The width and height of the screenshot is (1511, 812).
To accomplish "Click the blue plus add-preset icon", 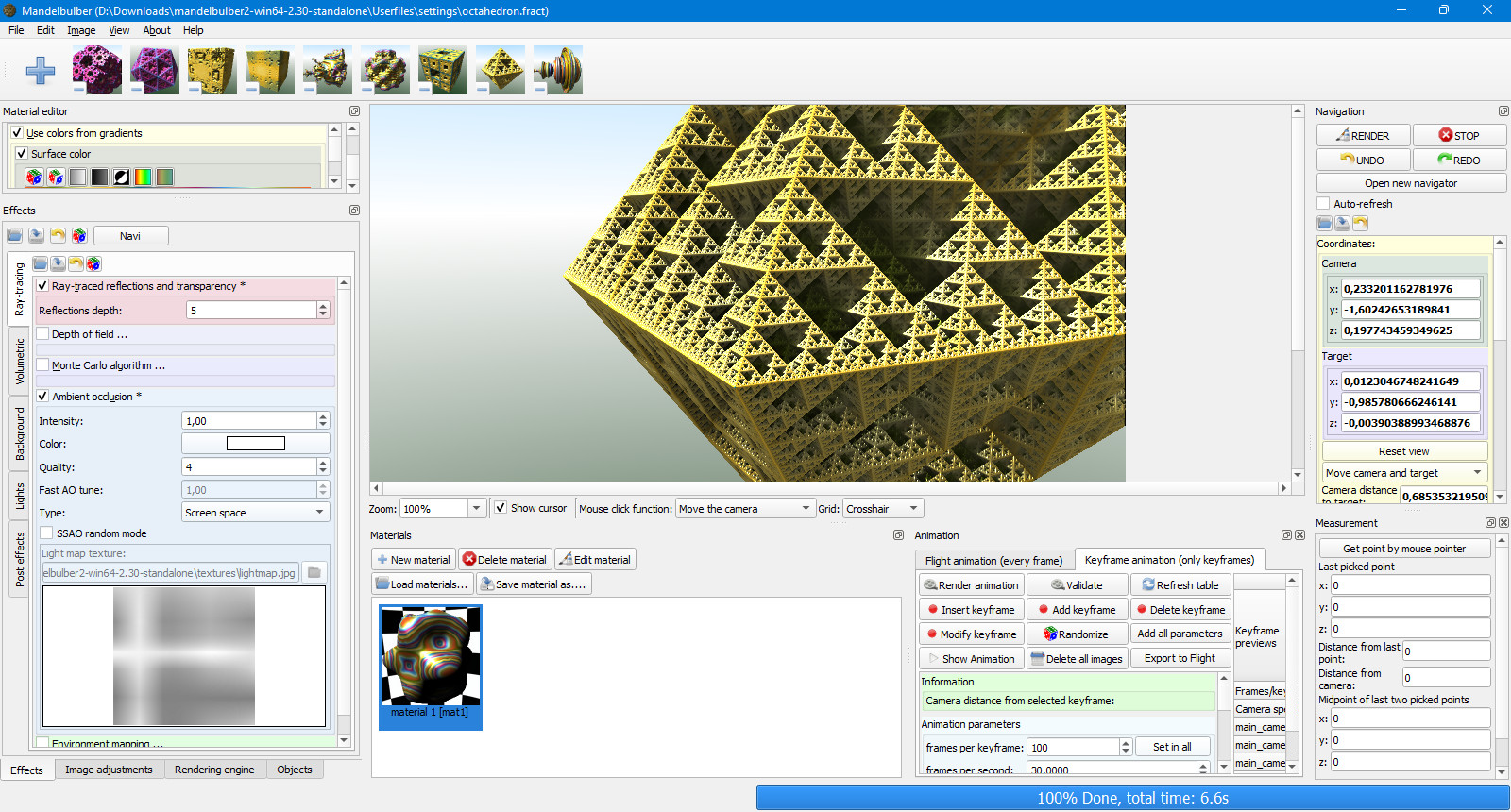I will (40, 70).
